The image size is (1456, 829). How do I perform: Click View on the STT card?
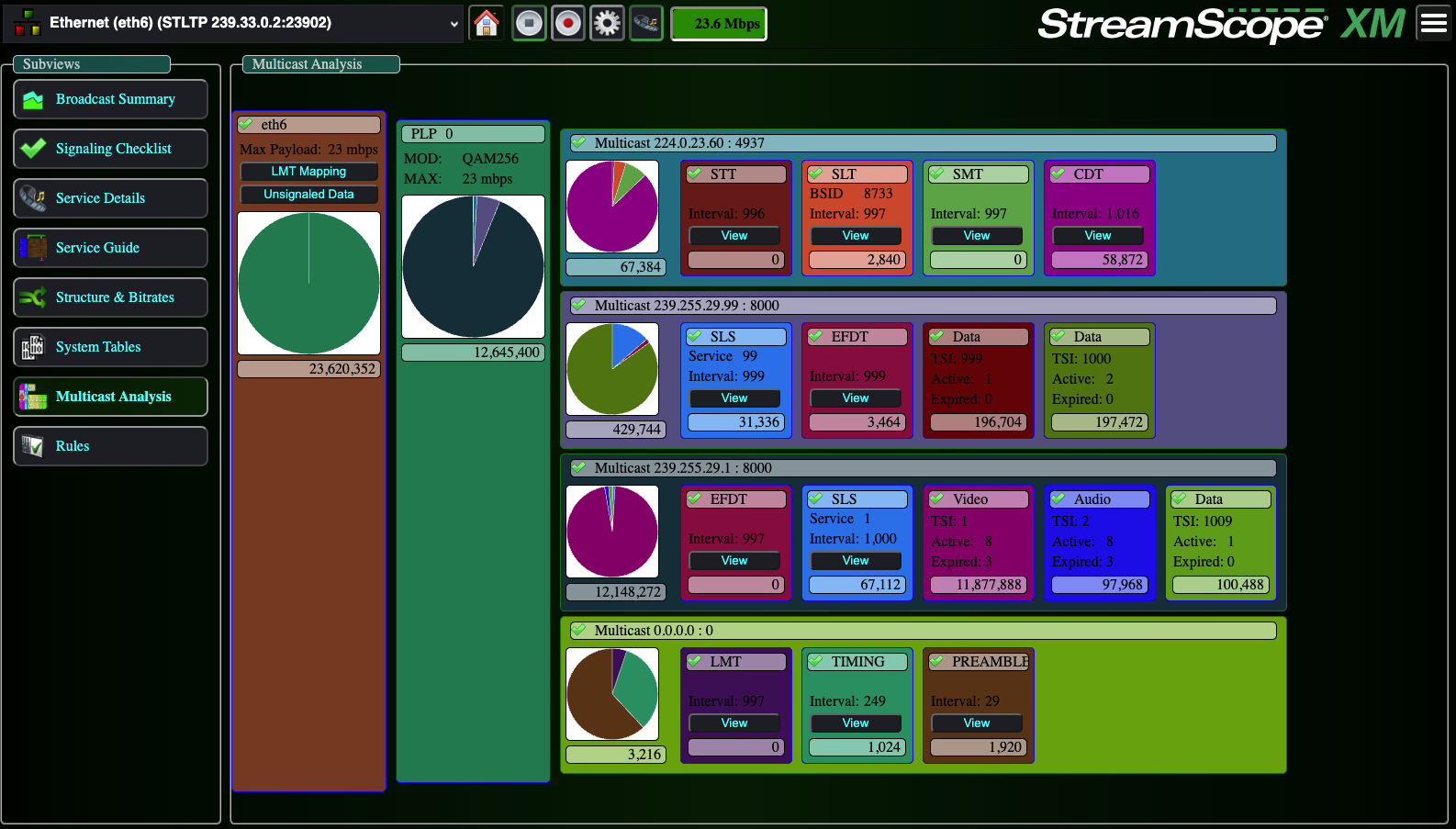coord(734,236)
